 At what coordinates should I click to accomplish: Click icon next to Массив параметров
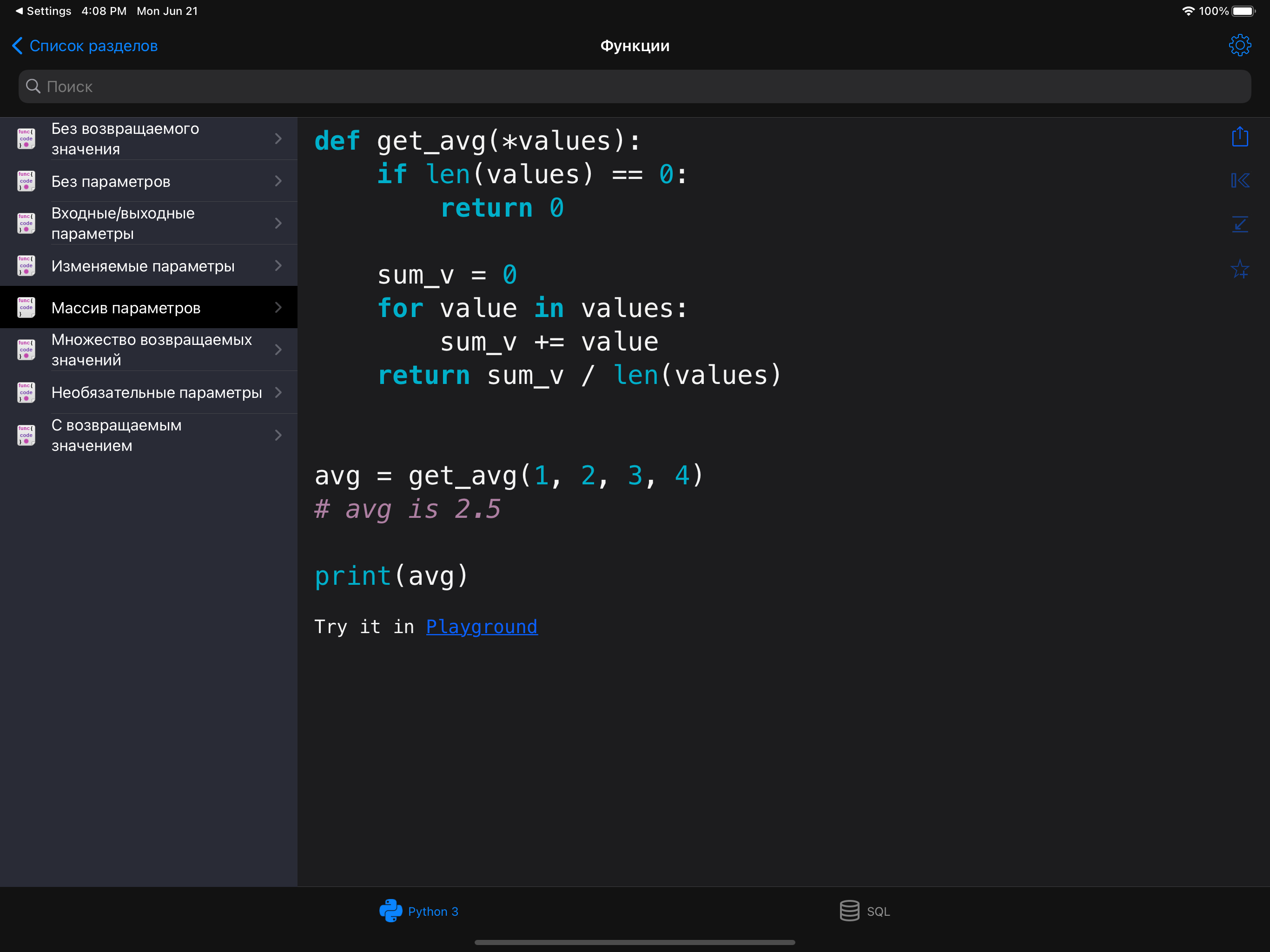26,307
